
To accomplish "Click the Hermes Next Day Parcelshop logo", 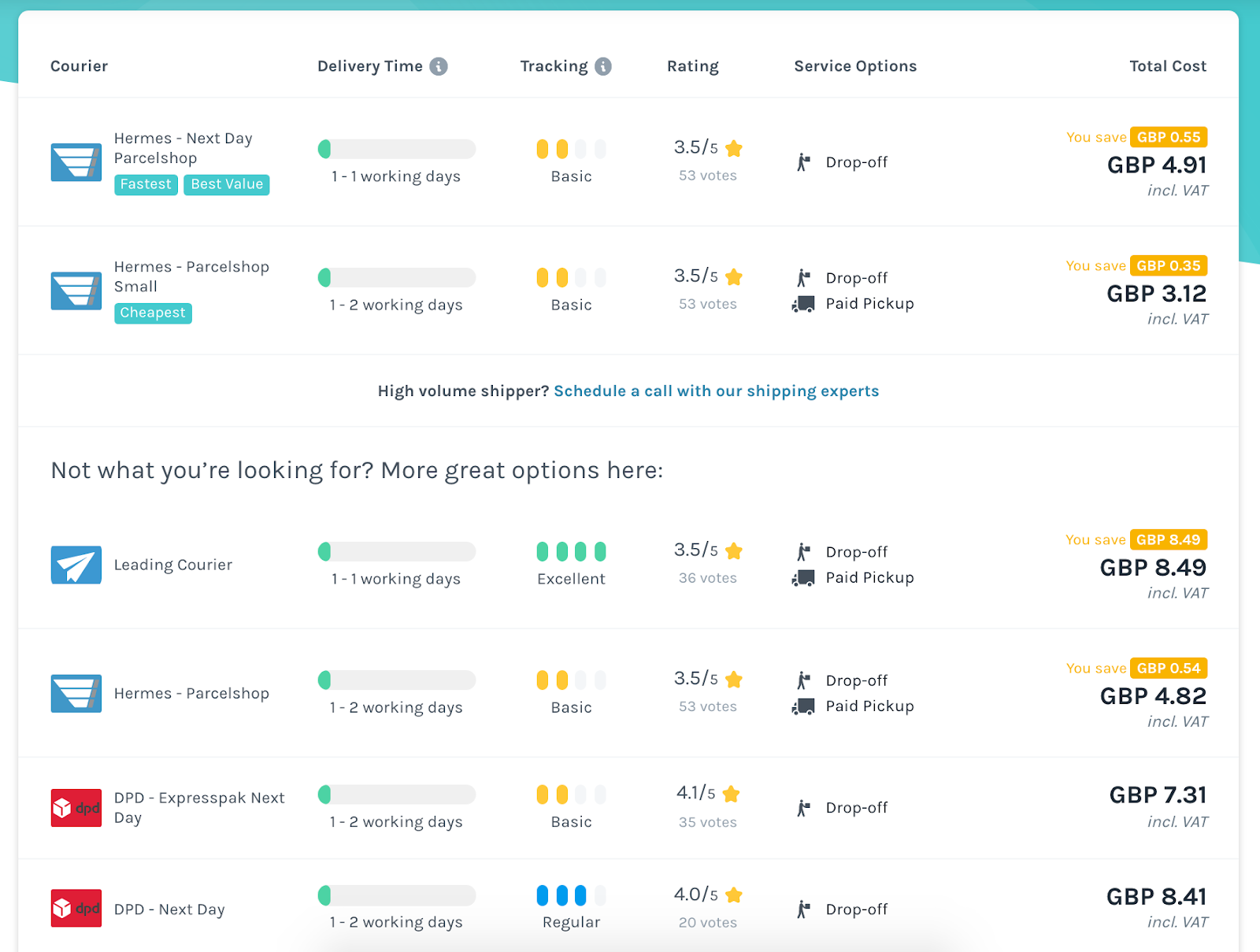I will [x=76, y=162].
